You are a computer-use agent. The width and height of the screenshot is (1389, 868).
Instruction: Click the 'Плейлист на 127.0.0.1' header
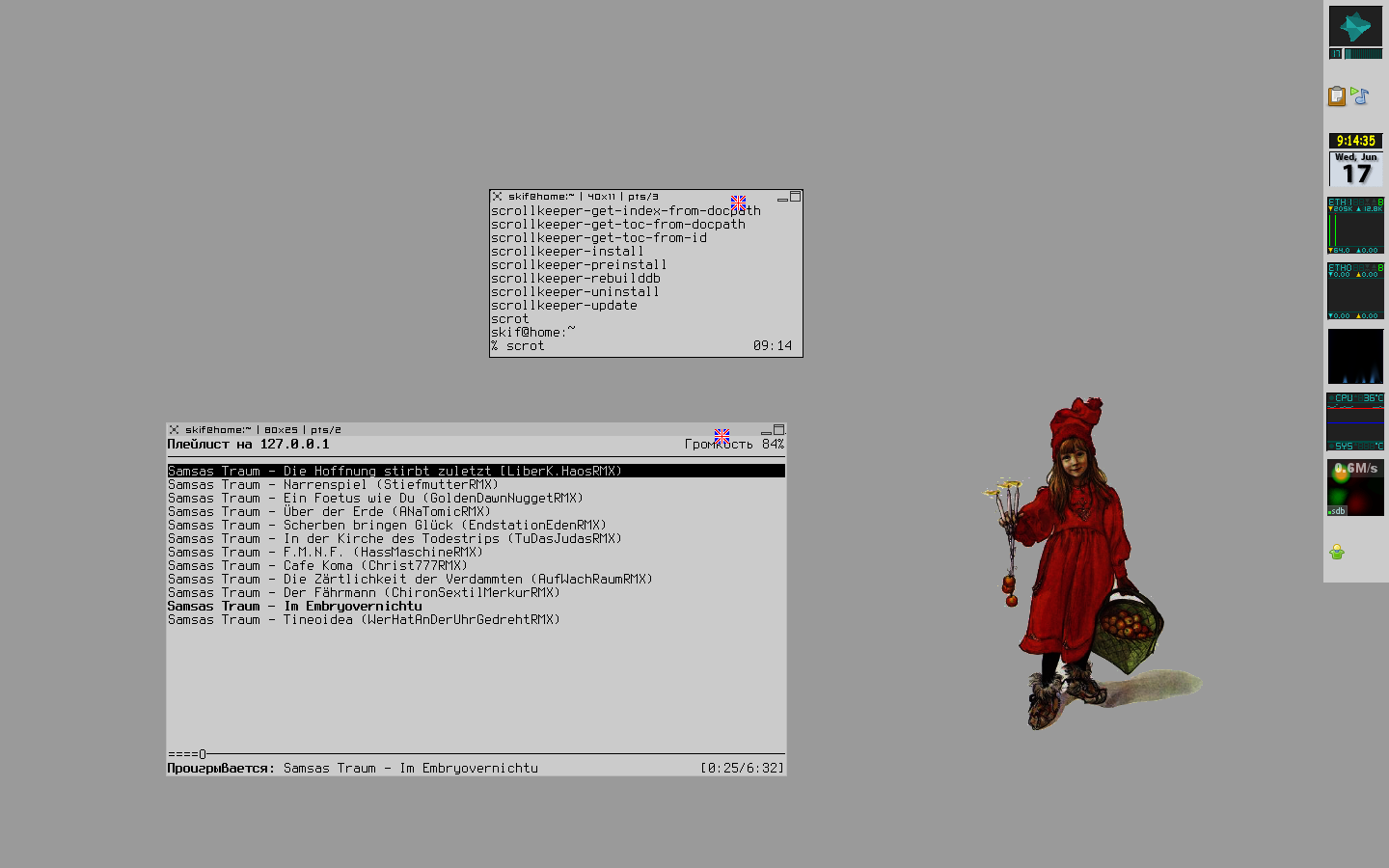coord(249,445)
